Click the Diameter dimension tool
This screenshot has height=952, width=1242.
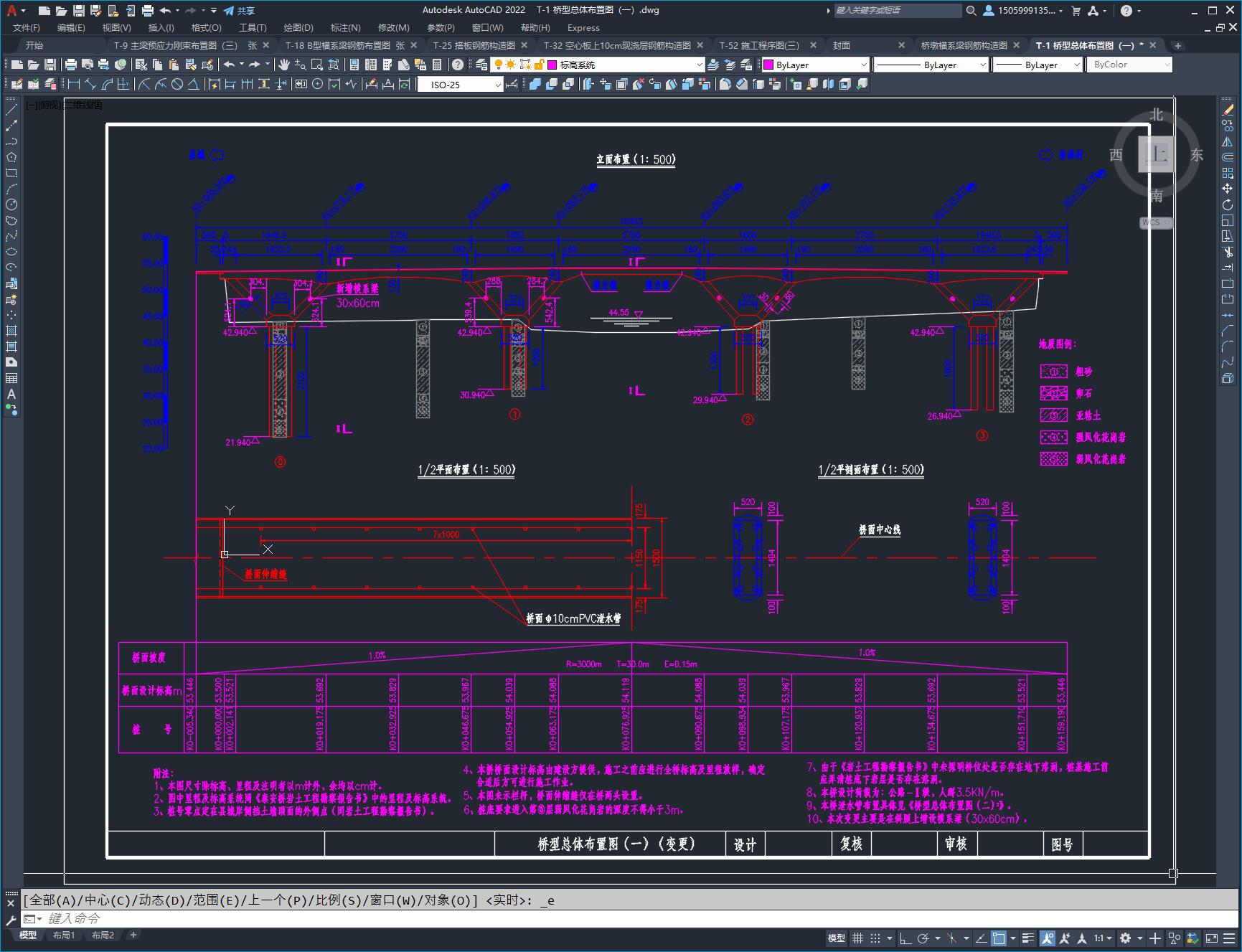tap(177, 84)
